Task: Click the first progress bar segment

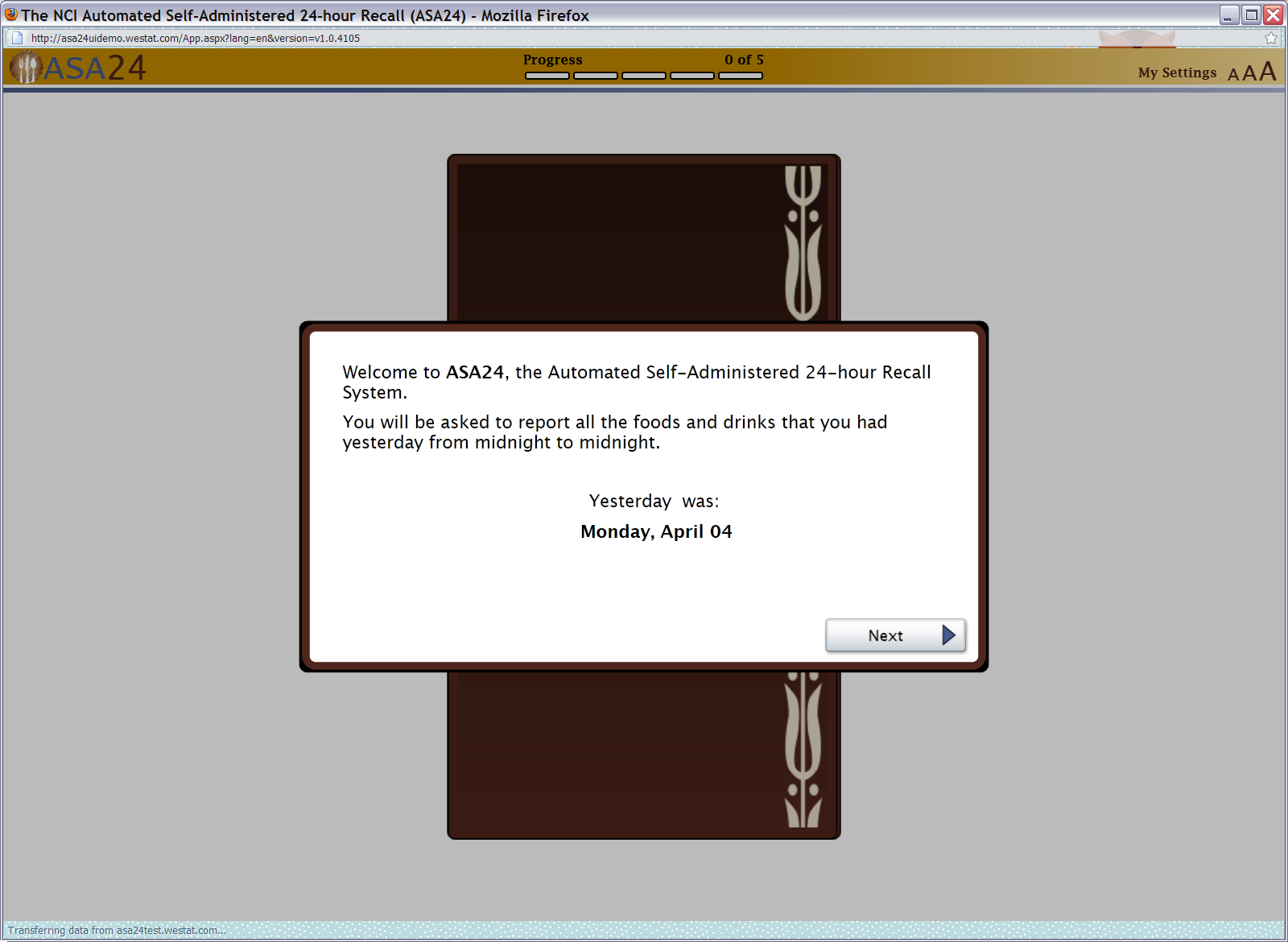Action: (547, 76)
